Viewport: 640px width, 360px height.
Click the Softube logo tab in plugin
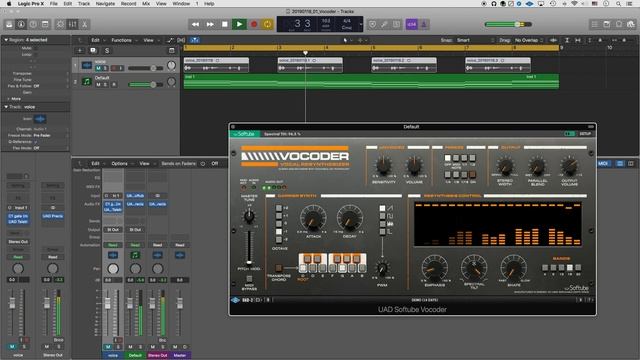tap(244, 134)
